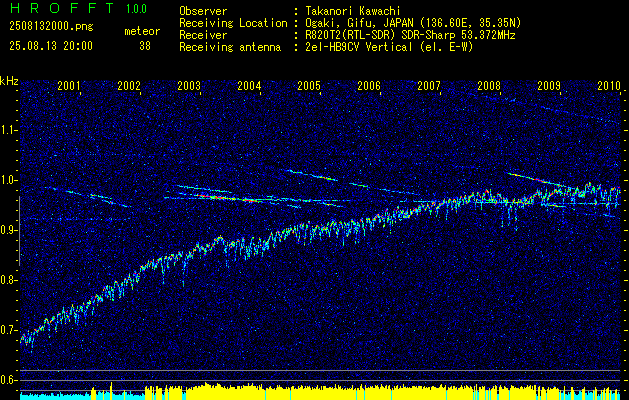
Task: Click the 2006 time axis marker
Action: tap(369, 85)
